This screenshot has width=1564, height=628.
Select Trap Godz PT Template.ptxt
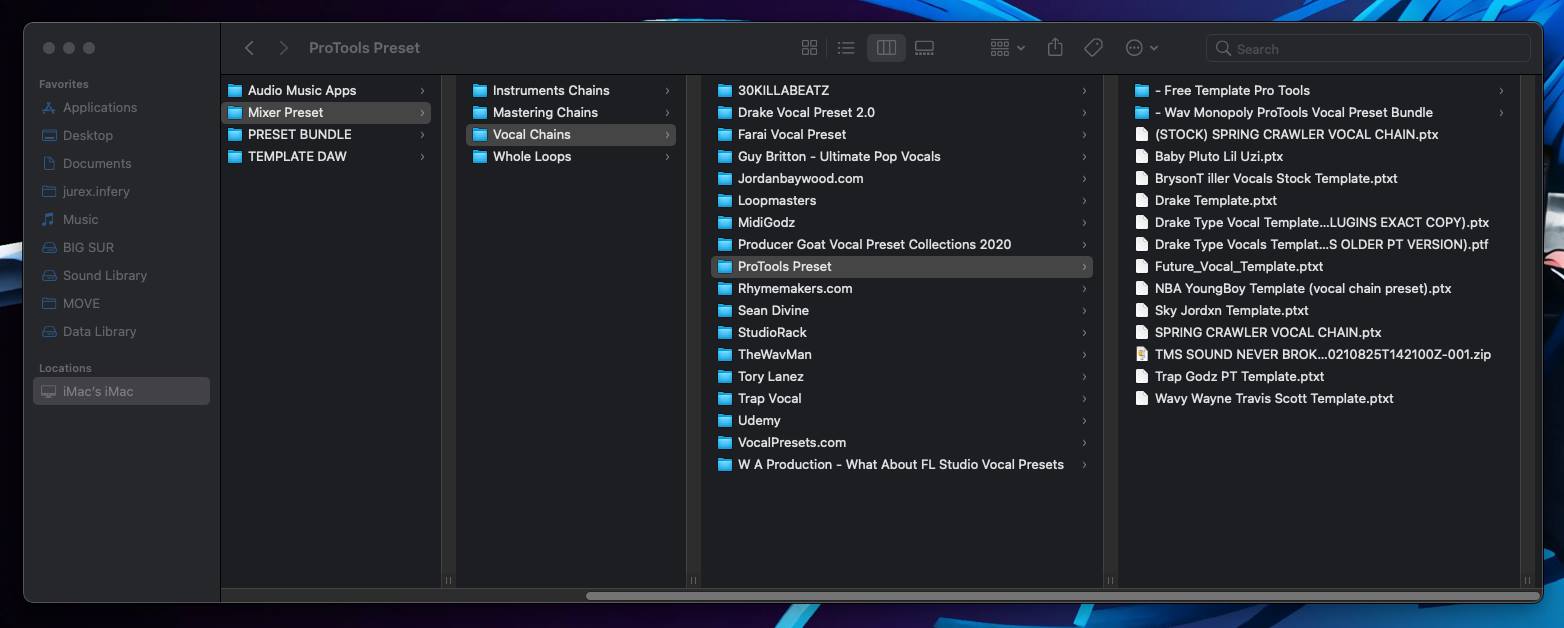pos(1319,376)
